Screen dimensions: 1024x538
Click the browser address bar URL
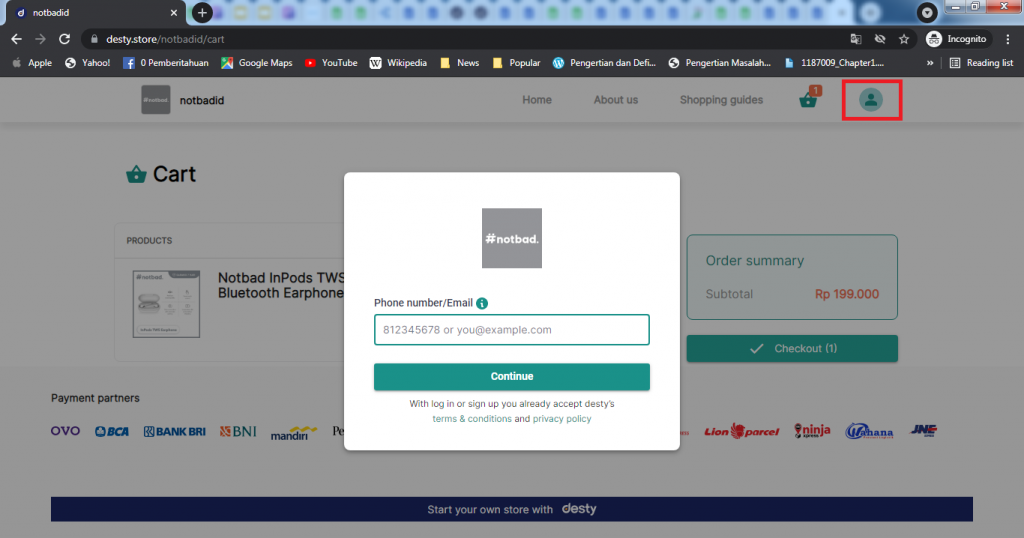(x=165, y=39)
